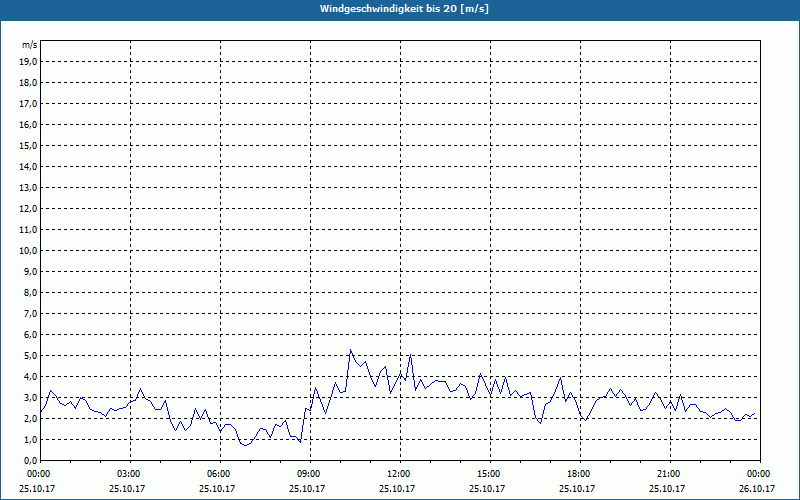Click the wind speed peak just after 10:00
This screenshot has width=800, height=500.
coord(351,350)
